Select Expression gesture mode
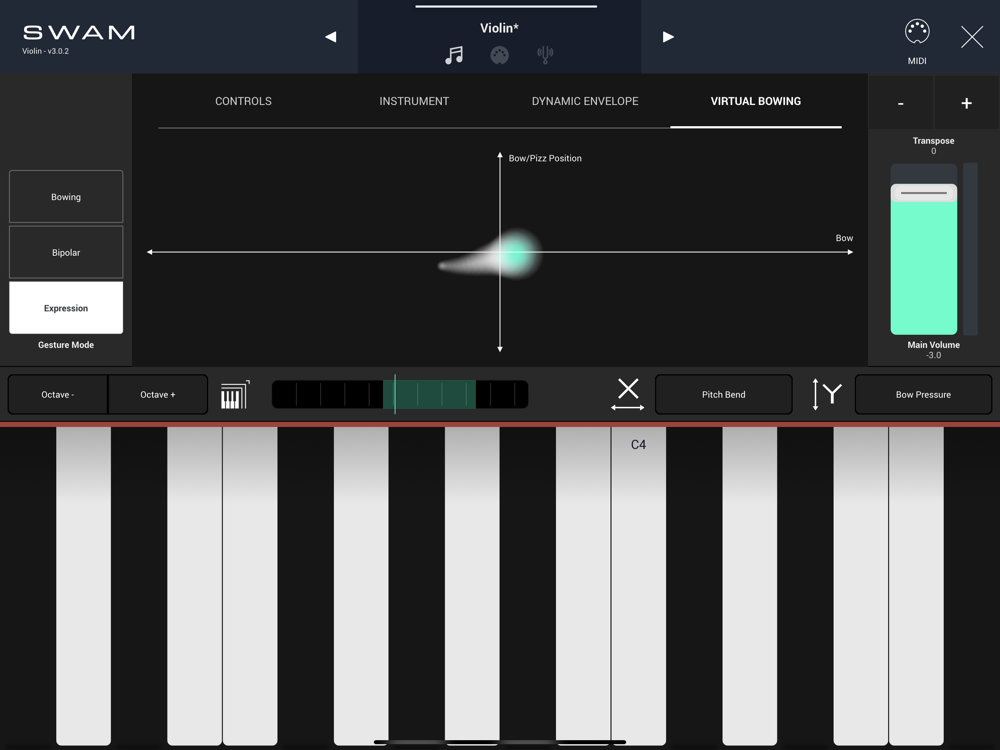Screen dimensions: 1000x750 tap(66, 307)
